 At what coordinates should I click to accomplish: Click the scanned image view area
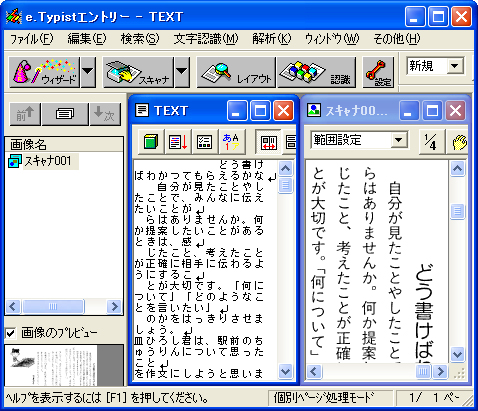point(377,262)
